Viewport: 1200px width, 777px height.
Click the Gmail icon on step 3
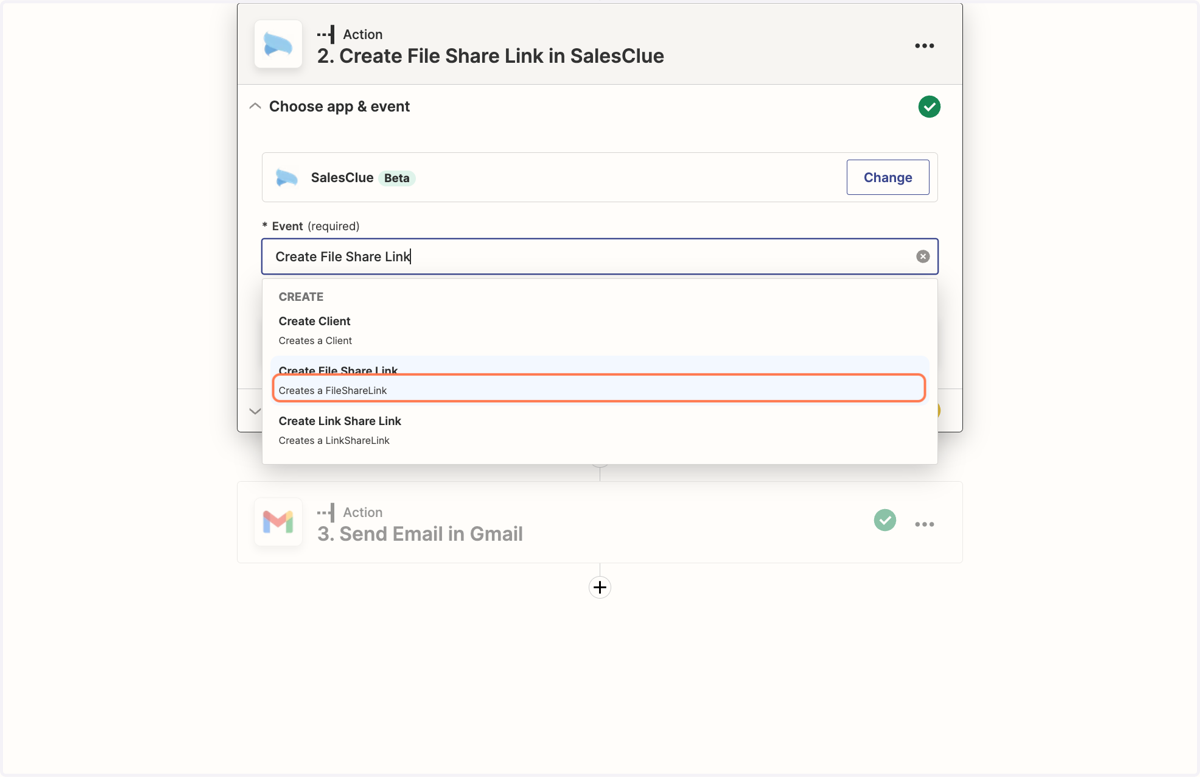click(x=278, y=522)
